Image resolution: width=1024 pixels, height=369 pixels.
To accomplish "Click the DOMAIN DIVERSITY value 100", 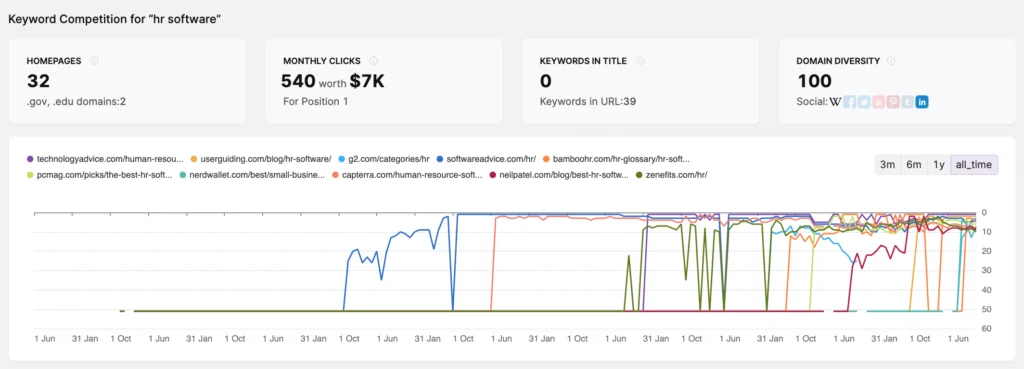I will tap(814, 81).
